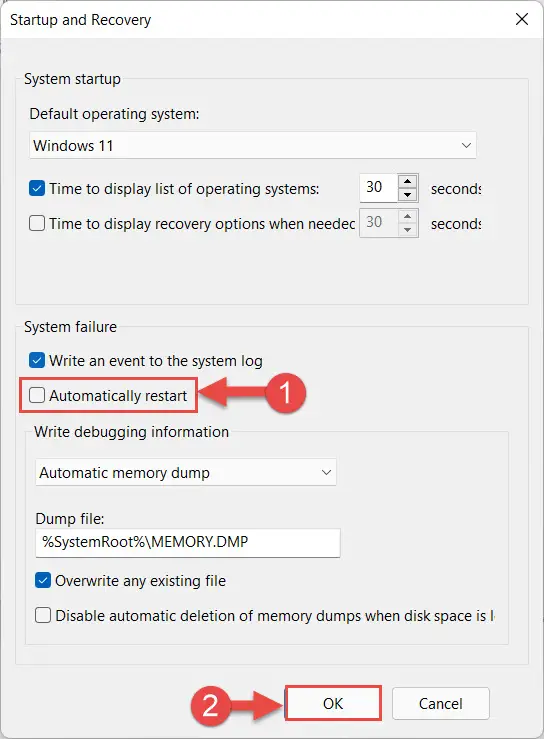
Task: Click the Dump file path text field
Action: (188, 542)
